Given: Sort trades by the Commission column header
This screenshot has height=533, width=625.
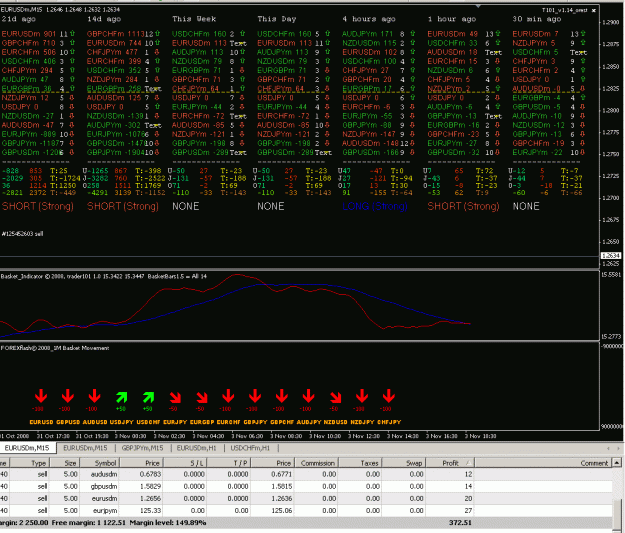Looking at the screenshot, I should 316,463.
